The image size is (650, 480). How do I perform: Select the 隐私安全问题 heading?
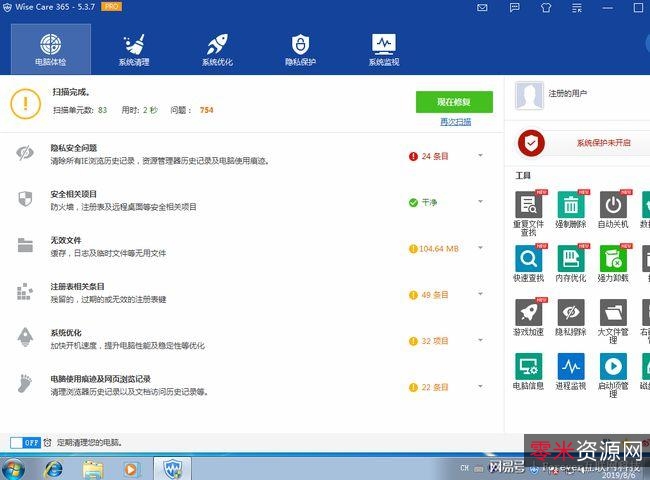74,148
